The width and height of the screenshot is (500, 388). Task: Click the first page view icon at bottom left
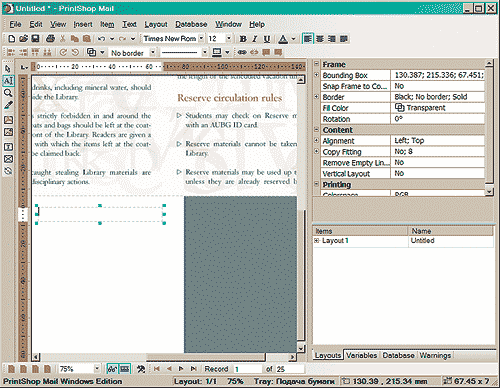11,369
